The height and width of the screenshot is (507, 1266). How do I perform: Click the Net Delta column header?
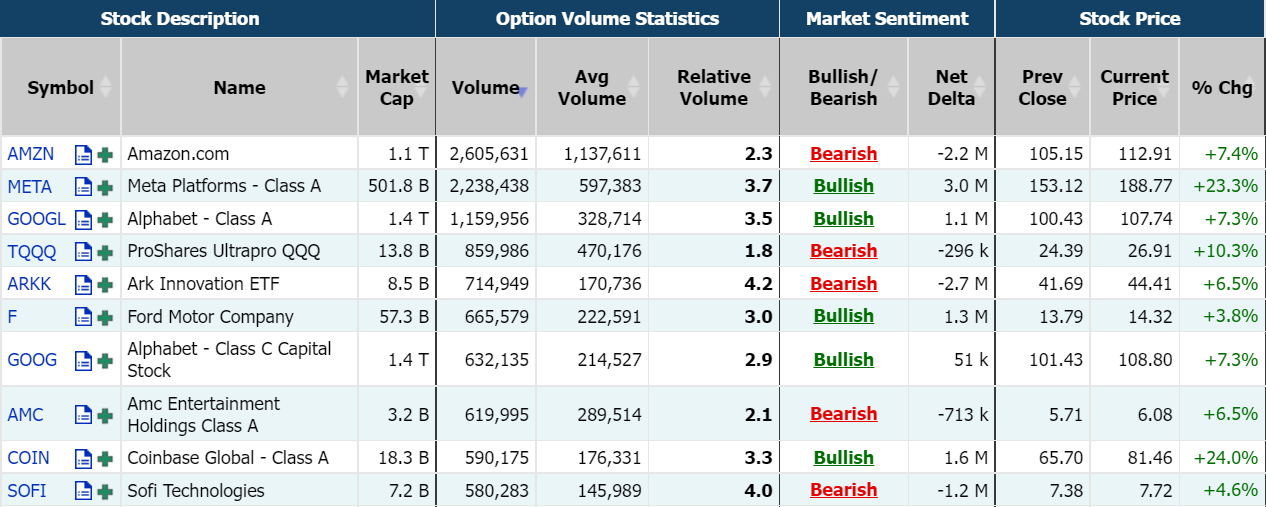tap(951, 88)
